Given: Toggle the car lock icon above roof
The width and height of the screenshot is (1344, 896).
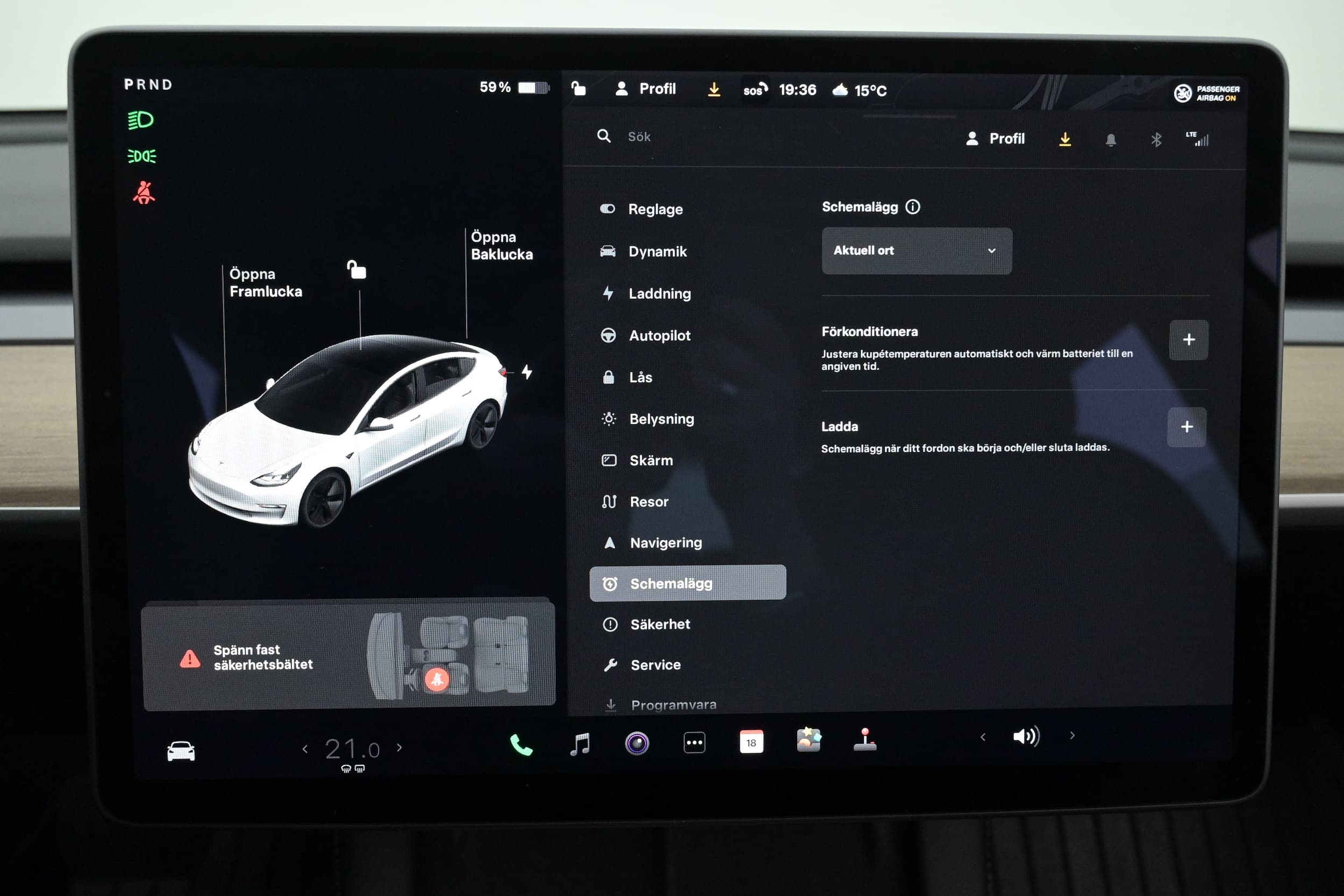Looking at the screenshot, I should (x=357, y=269).
